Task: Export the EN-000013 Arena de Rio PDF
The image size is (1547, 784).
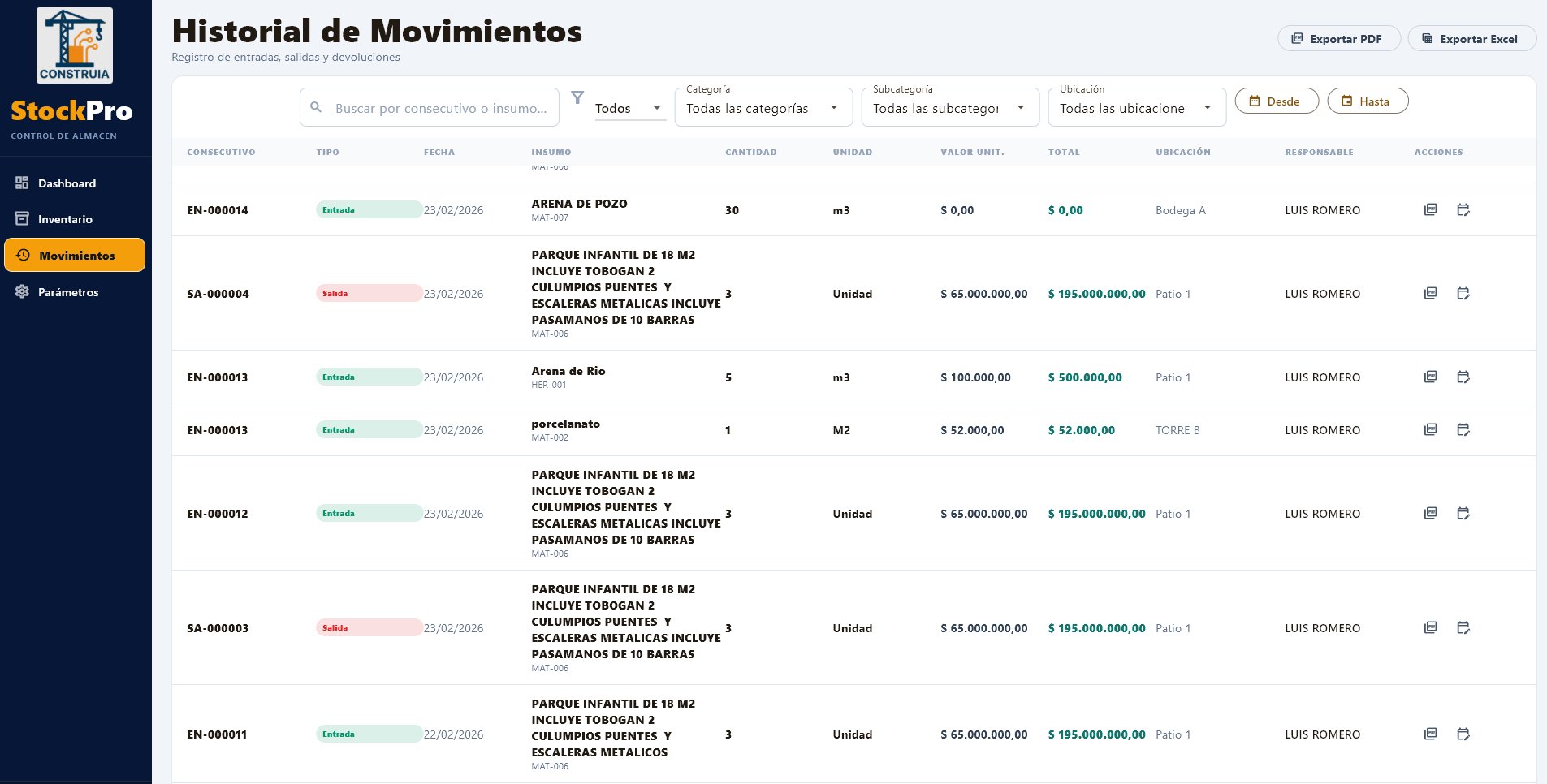Action: (1430, 377)
